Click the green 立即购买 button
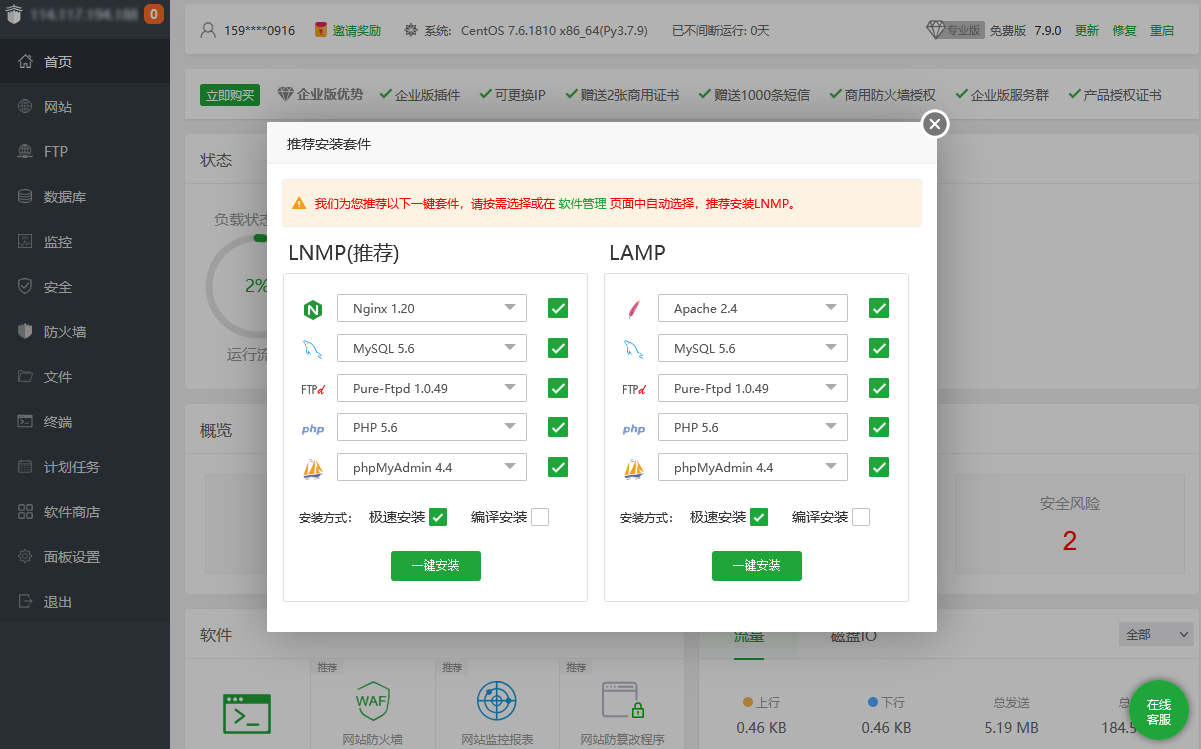Viewport: 1201px width, 749px height. (230, 95)
